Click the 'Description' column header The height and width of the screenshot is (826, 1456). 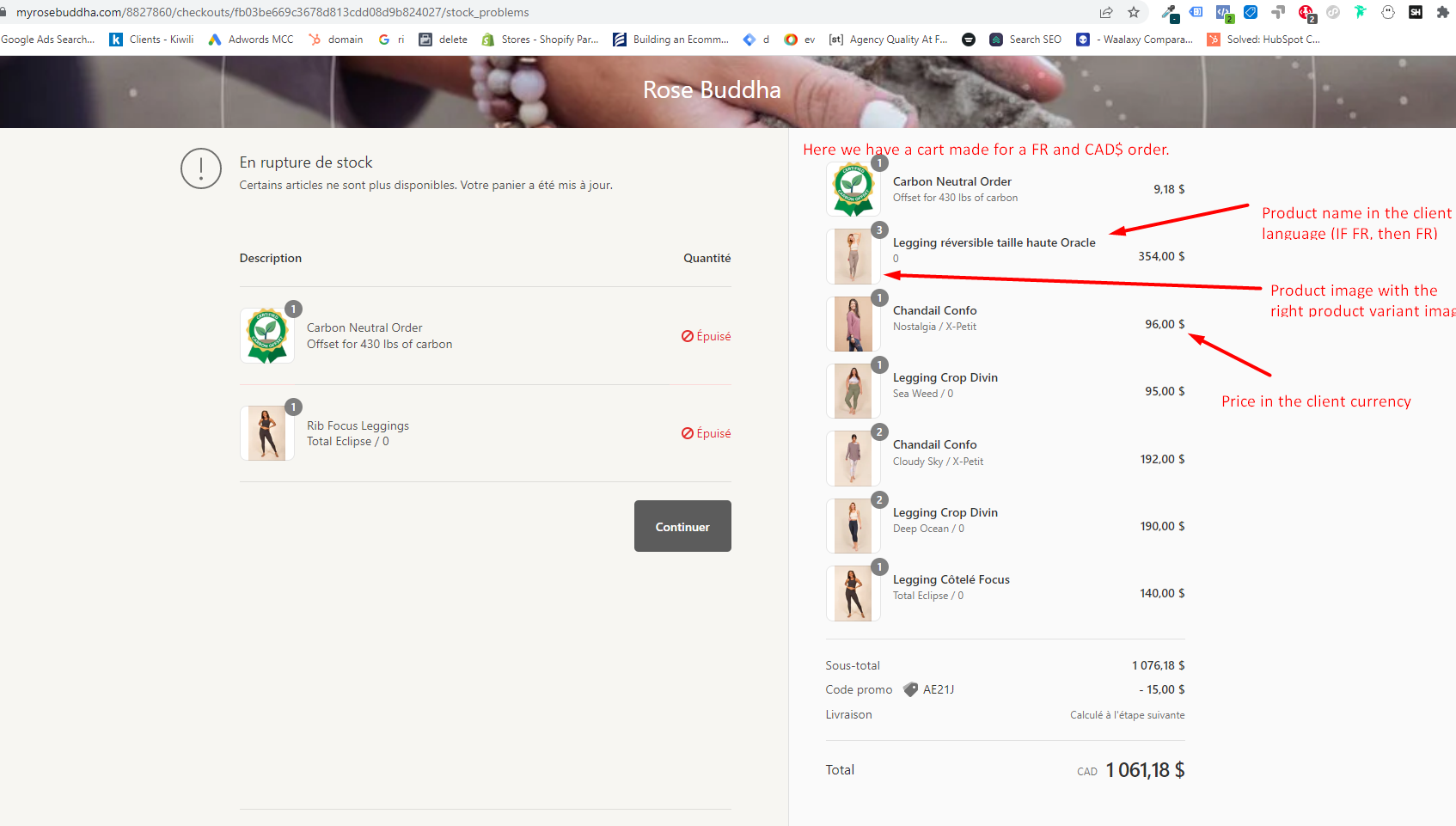click(271, 258)
